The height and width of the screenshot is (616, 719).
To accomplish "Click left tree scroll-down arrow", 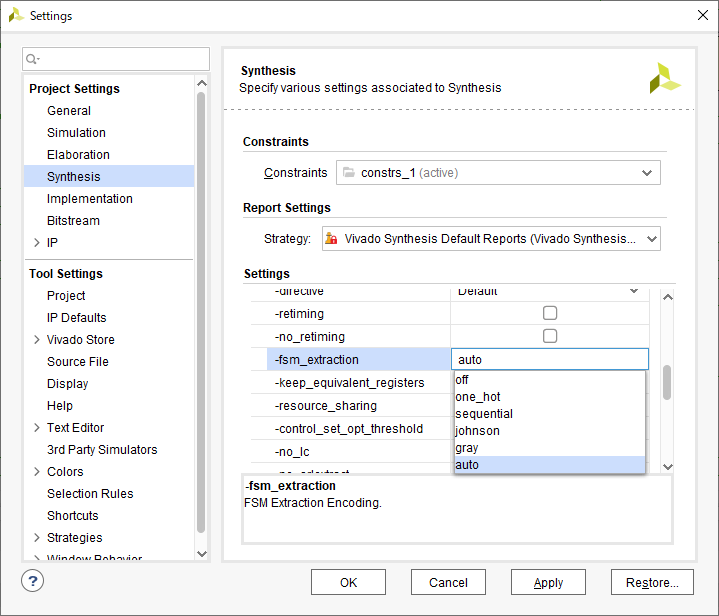I will click(x=201, y=554).
